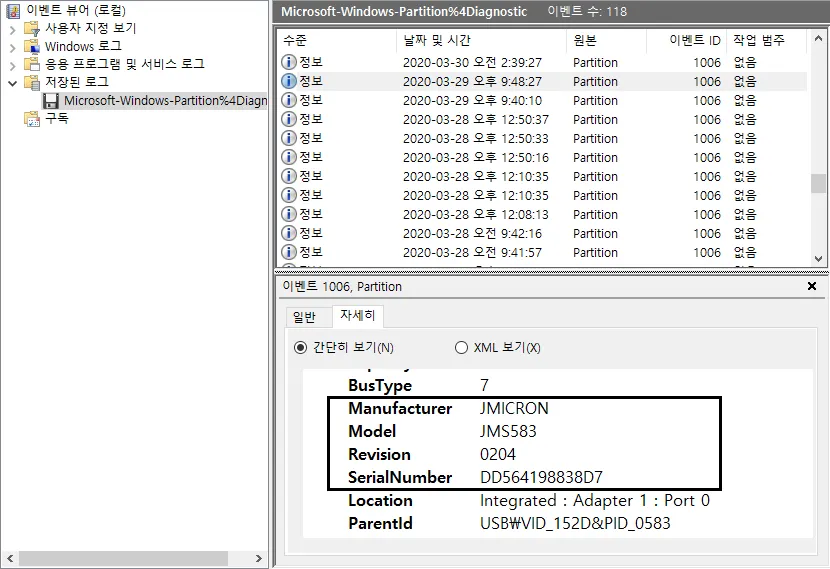Click the JMS583 Model value
Image resolution: width=830 pixels, height=569 pixels.
508,431
